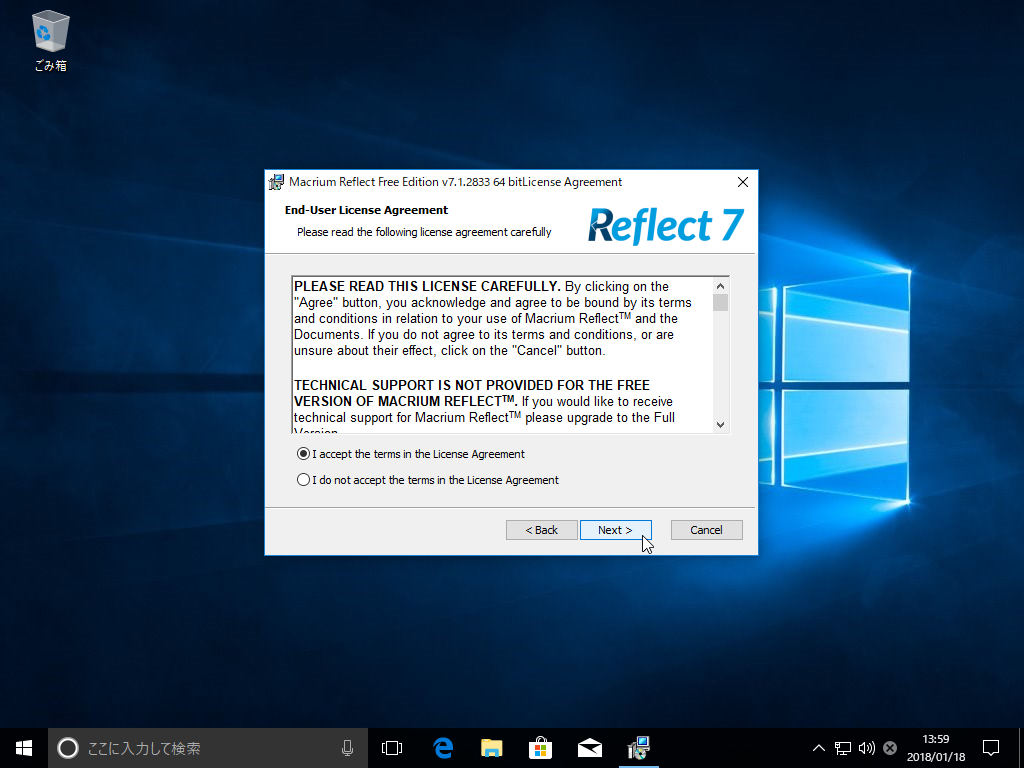Click the volume speaker icon
The image size is (1024, 768).
coord(867,748)
